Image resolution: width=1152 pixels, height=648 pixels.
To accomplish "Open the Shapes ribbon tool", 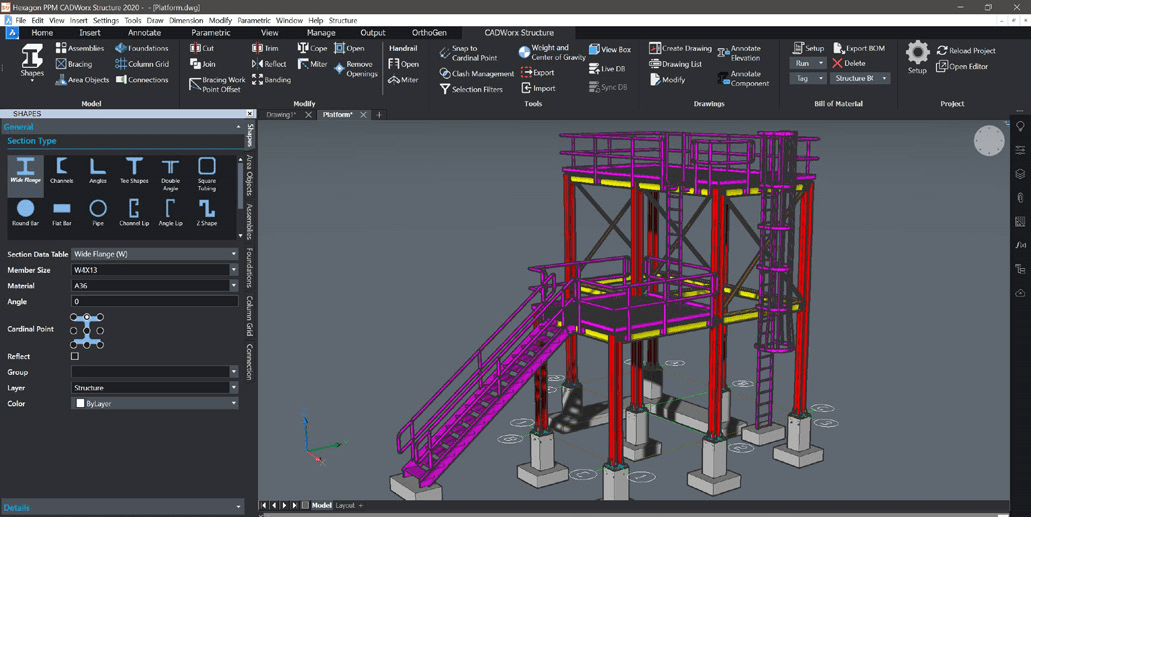I will [x=32, y=62].
